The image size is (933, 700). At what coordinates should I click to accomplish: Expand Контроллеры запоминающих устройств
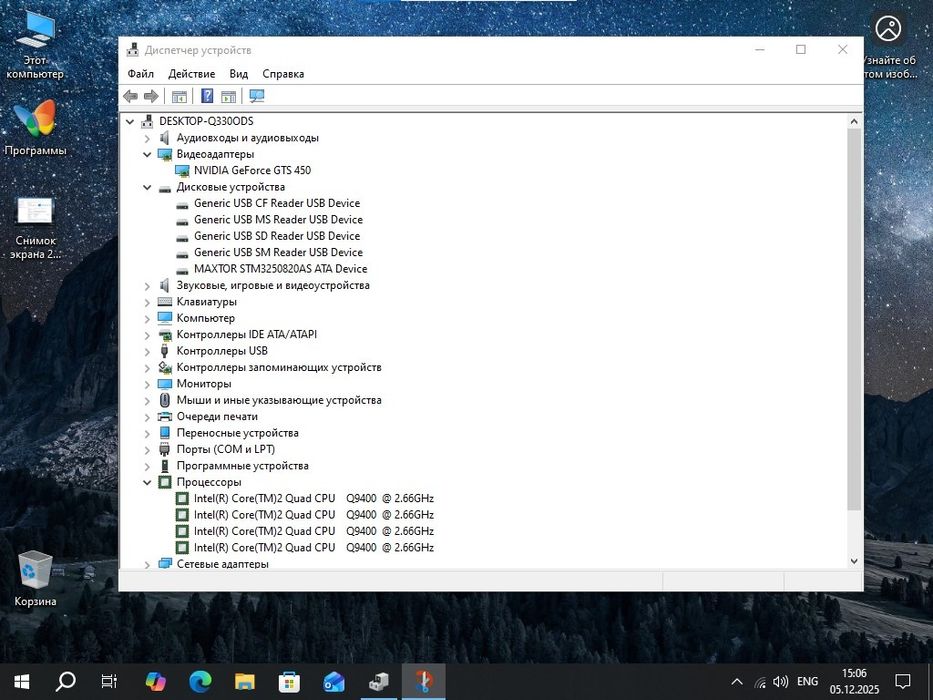click(147, 368)
